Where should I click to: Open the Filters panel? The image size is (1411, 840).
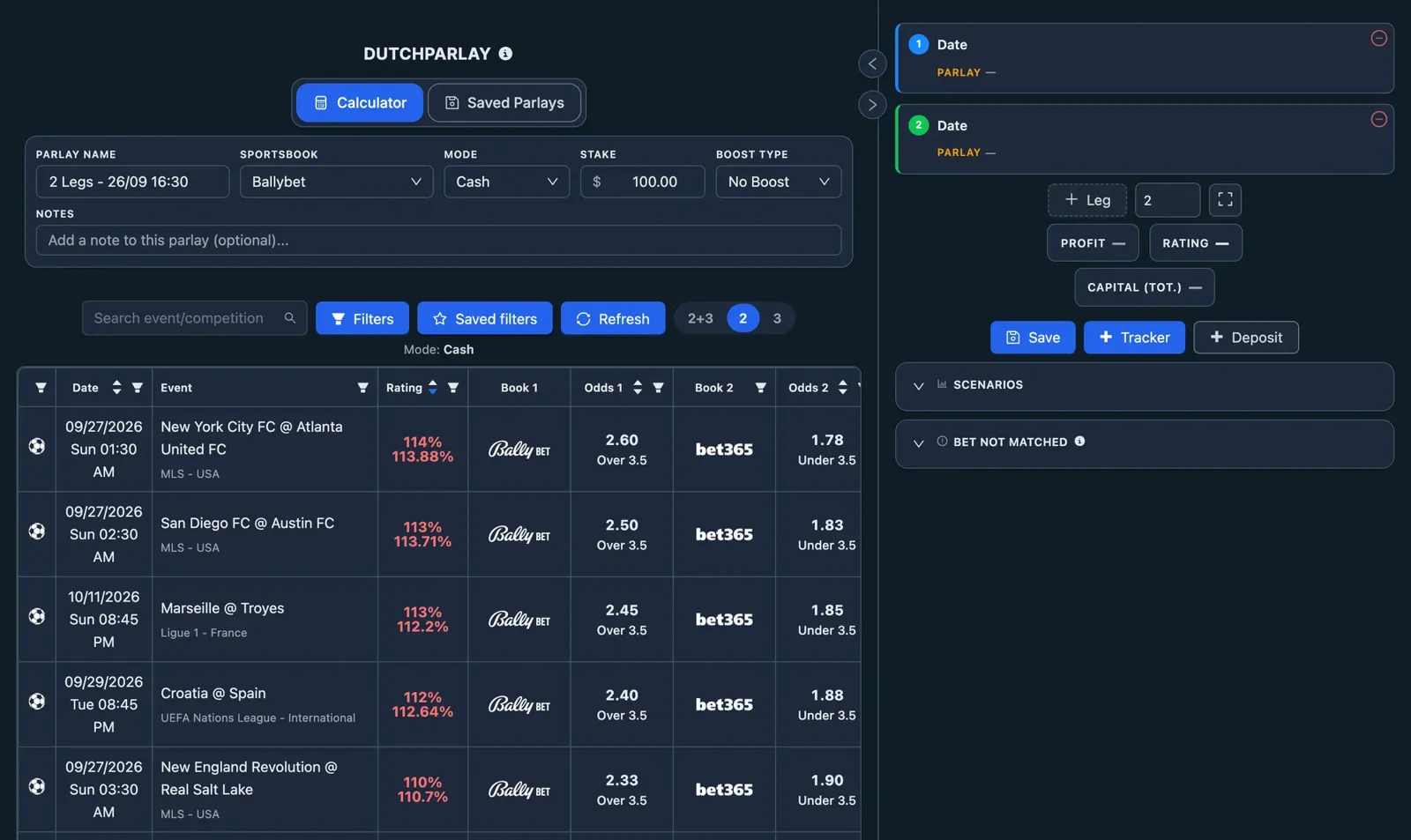tap(362, 318)
